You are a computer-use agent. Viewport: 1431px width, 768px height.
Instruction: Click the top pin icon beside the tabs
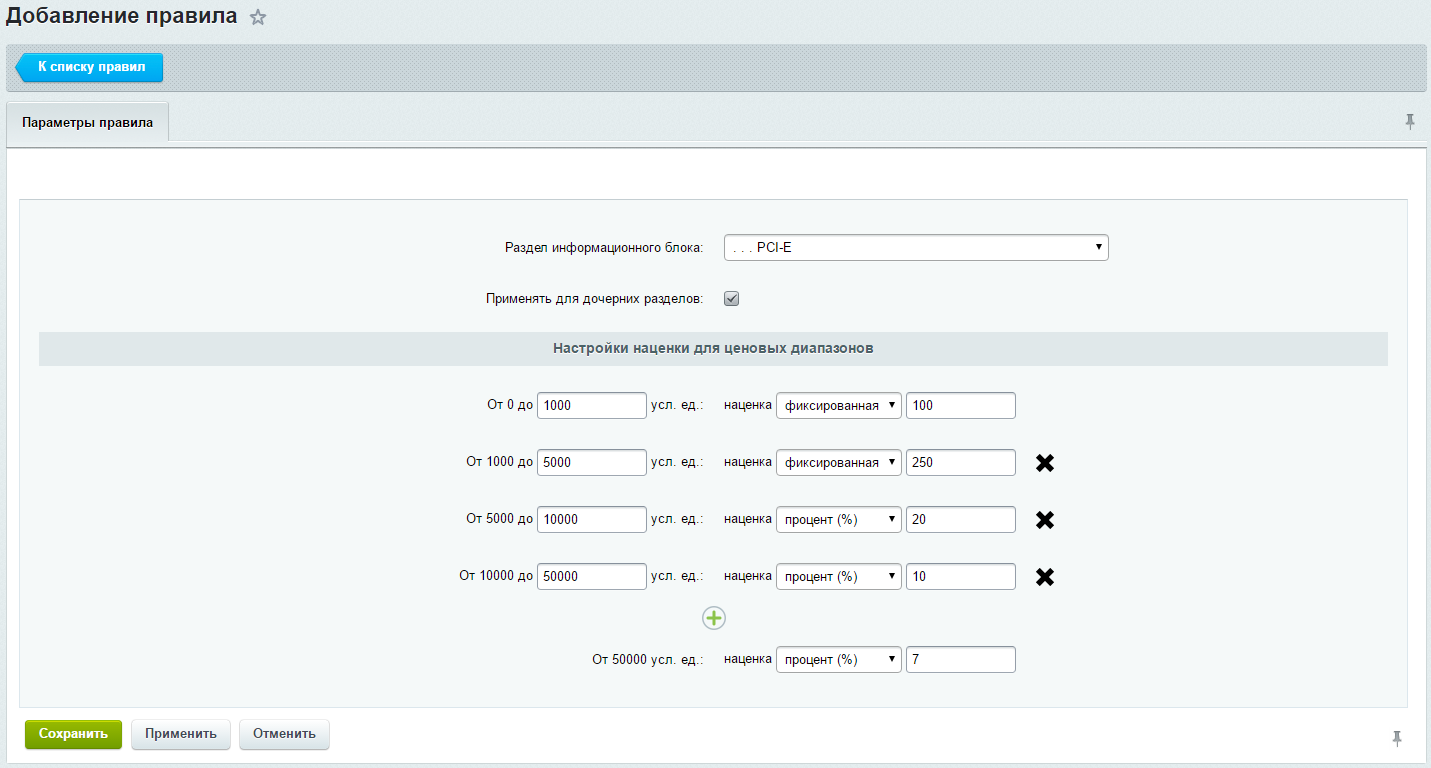click(x=1410, y=121)
